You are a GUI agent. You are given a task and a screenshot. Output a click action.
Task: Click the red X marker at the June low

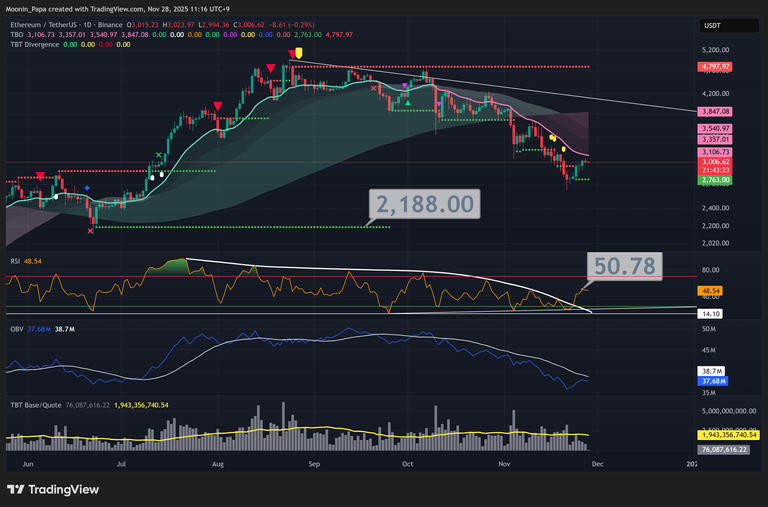point(91,231)
